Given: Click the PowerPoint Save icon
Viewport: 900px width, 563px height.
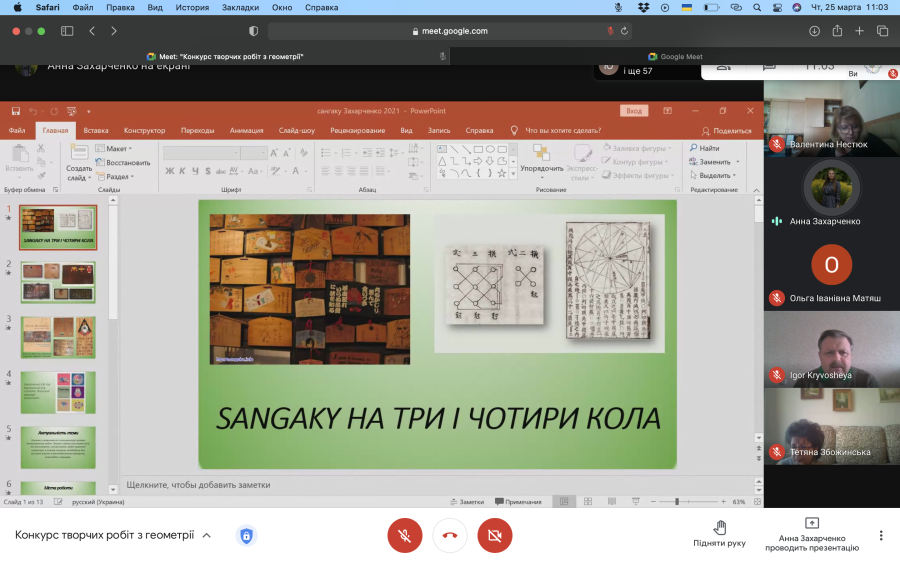Looking at the screenshot, I should pyautogui.click(x=15, y=111).
